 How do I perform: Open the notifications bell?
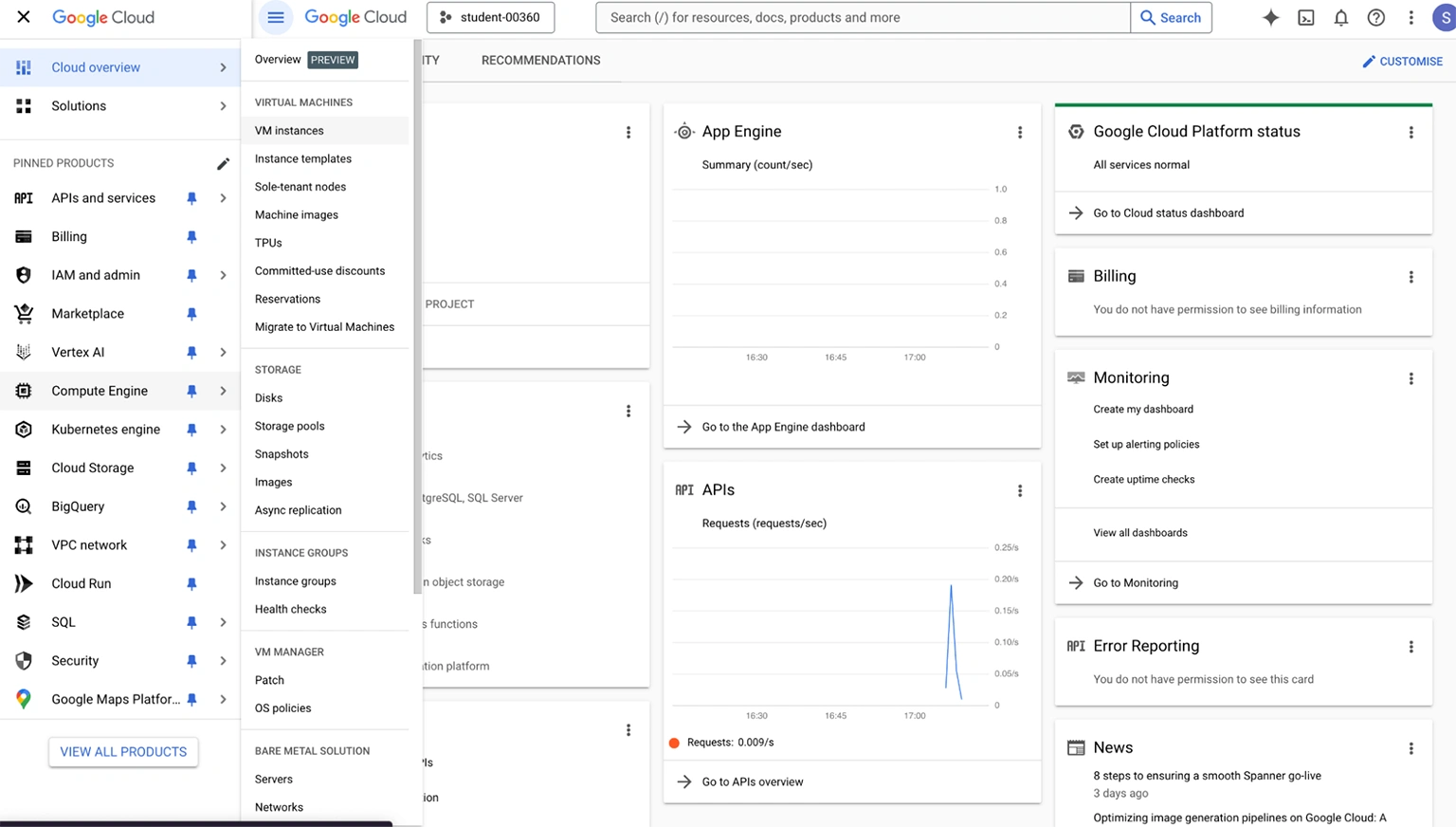(x=1341, y=17)
